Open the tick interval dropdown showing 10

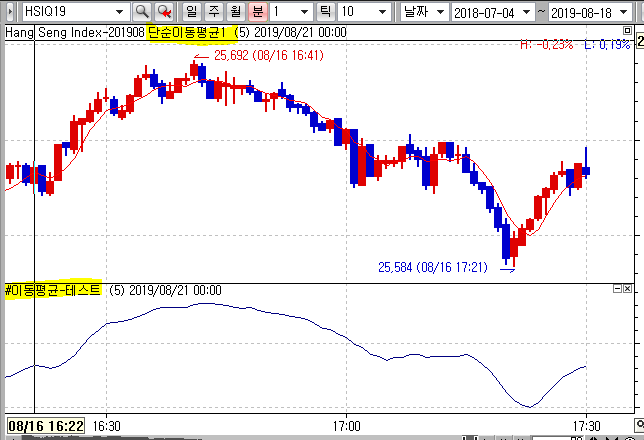(x=385, y=11)
